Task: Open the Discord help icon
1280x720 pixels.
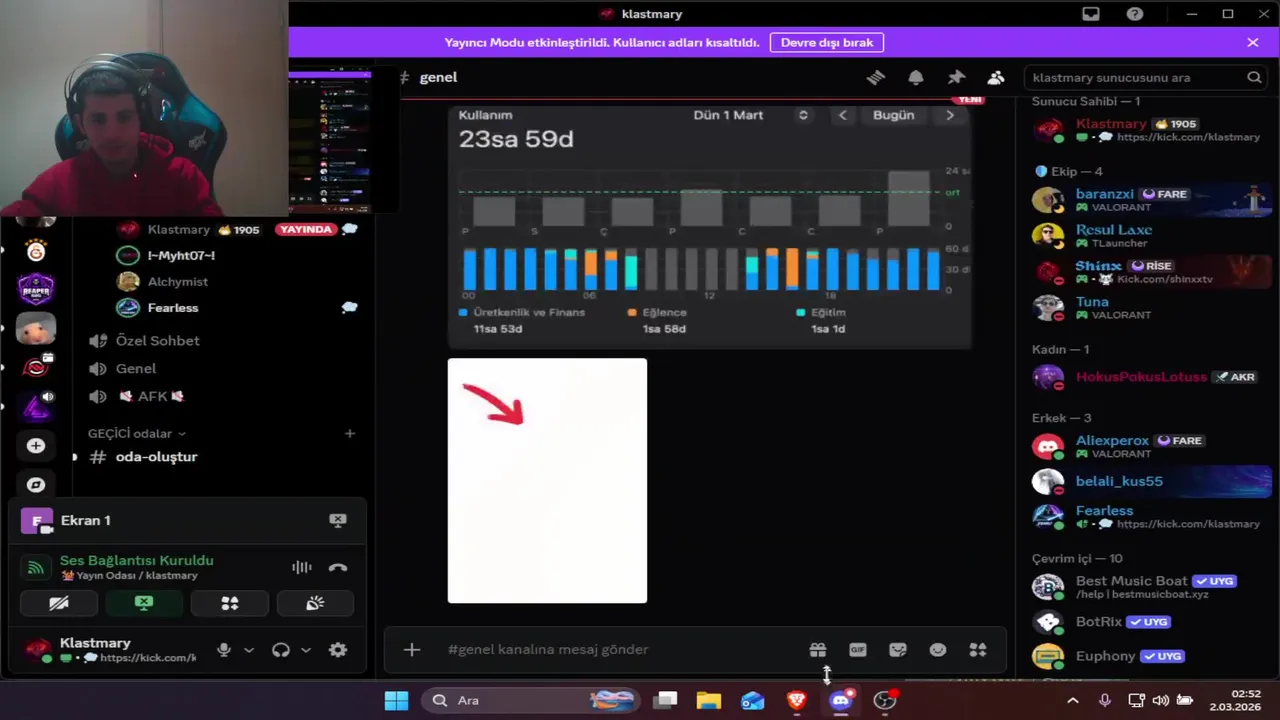Action: click(1135, 14)
